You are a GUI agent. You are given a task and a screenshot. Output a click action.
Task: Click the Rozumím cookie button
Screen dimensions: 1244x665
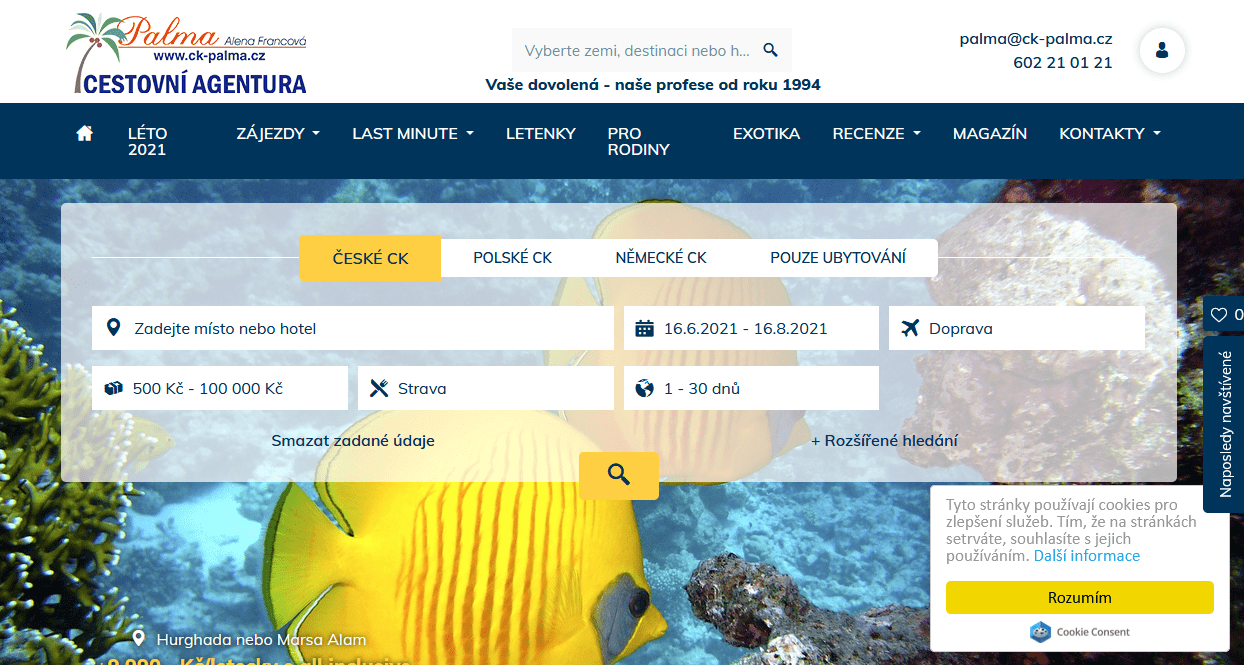point(1080,597)
